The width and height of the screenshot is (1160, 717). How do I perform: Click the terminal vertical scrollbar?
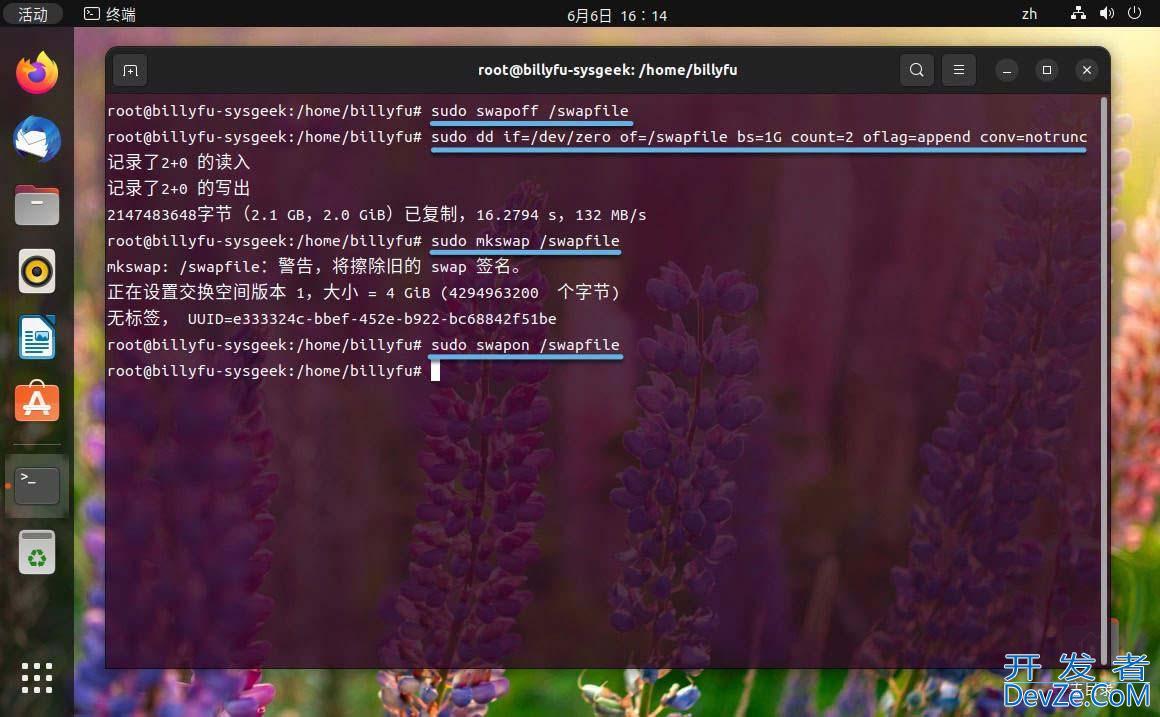tap(1104, 379)
